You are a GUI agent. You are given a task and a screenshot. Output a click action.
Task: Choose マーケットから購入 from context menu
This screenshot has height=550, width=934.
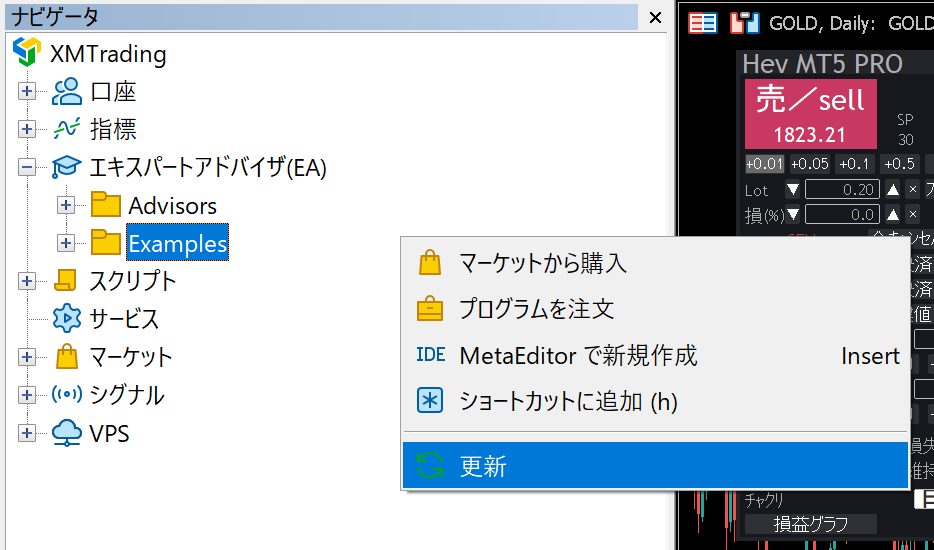[655, 263]
